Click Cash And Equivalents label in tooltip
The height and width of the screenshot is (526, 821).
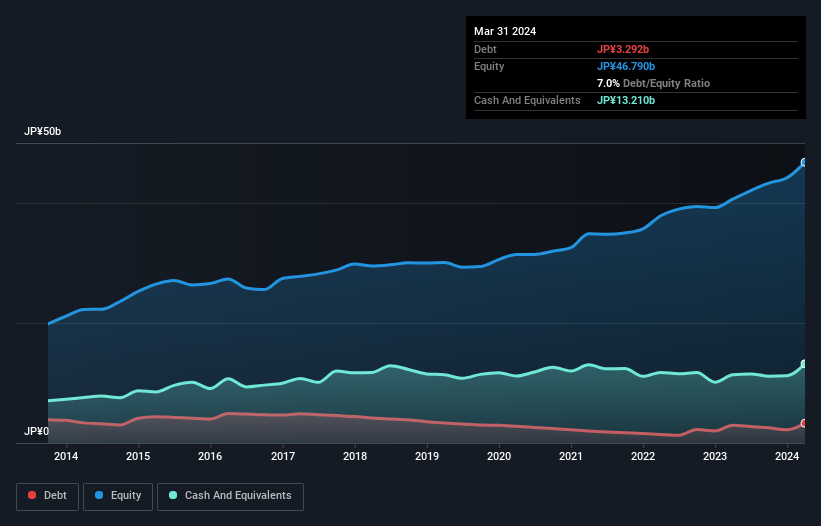(527, 100)
